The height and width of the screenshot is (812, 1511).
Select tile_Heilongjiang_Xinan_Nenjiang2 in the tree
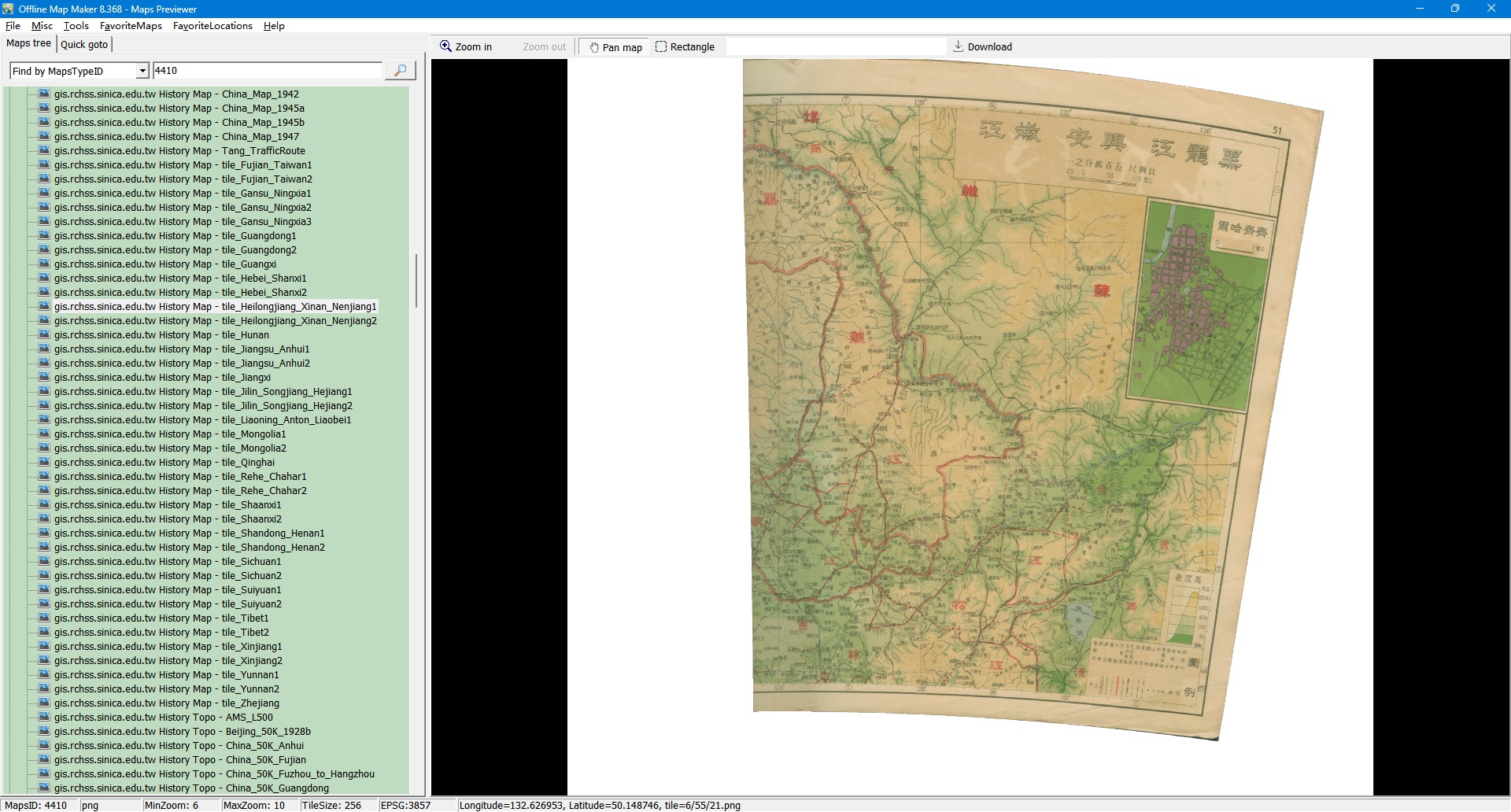tap(216, 320)
